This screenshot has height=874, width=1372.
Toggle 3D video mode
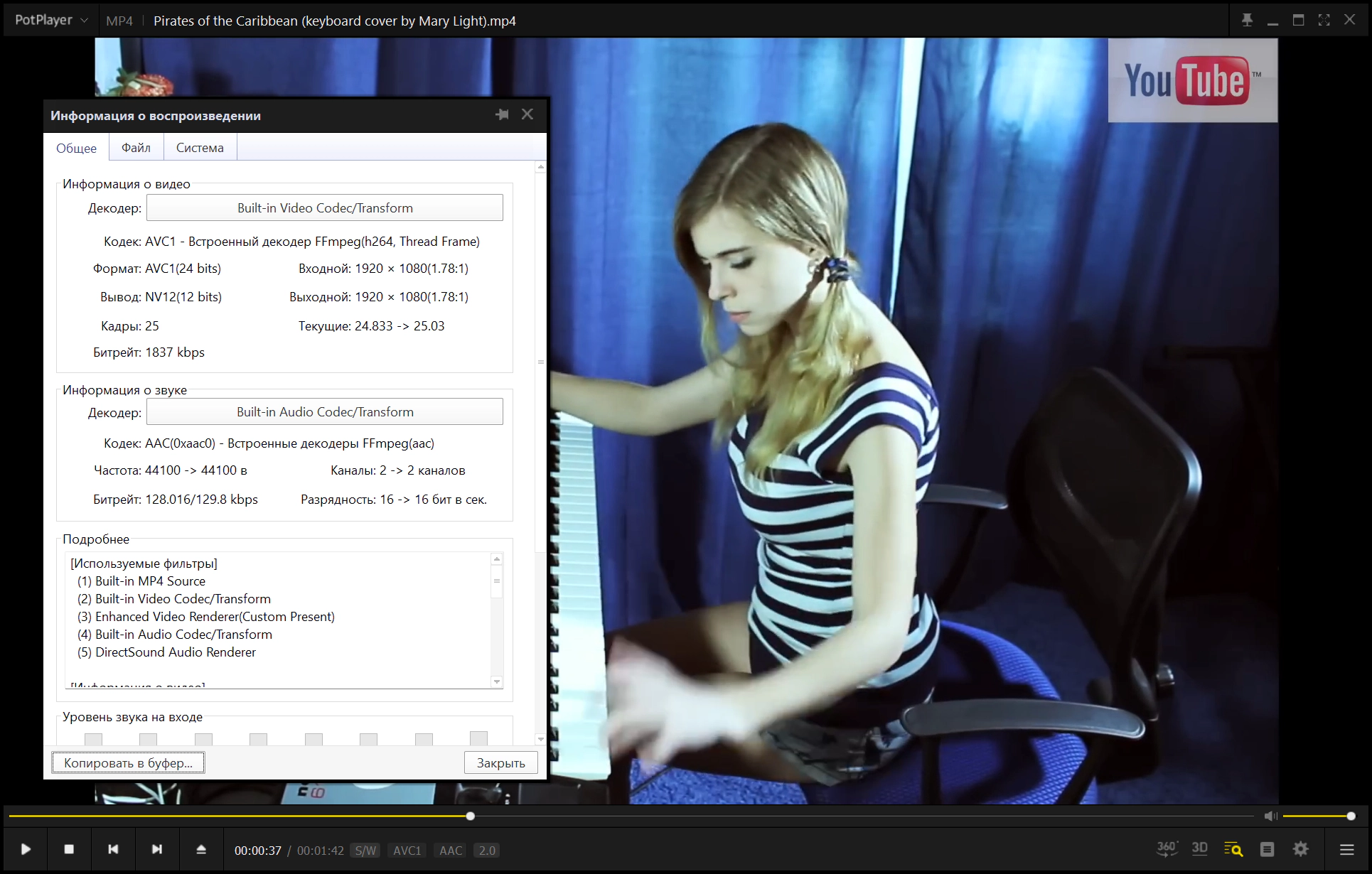(x=1200, y=848)
